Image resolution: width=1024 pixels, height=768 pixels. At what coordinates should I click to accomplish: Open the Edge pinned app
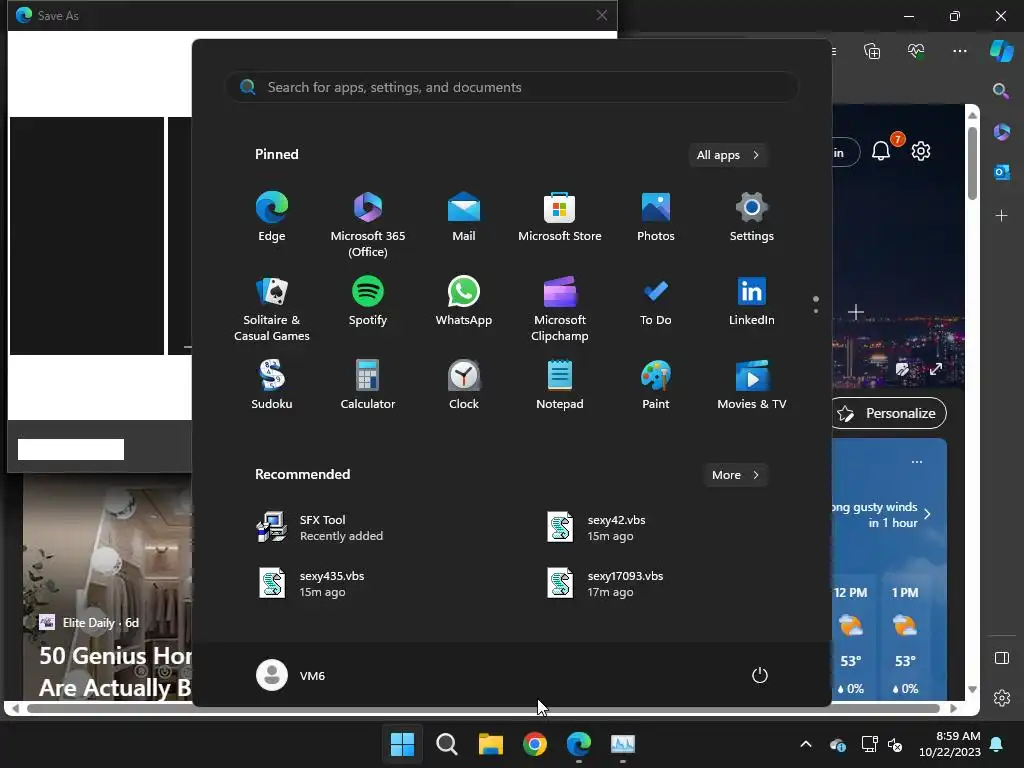tap(272, 217)
